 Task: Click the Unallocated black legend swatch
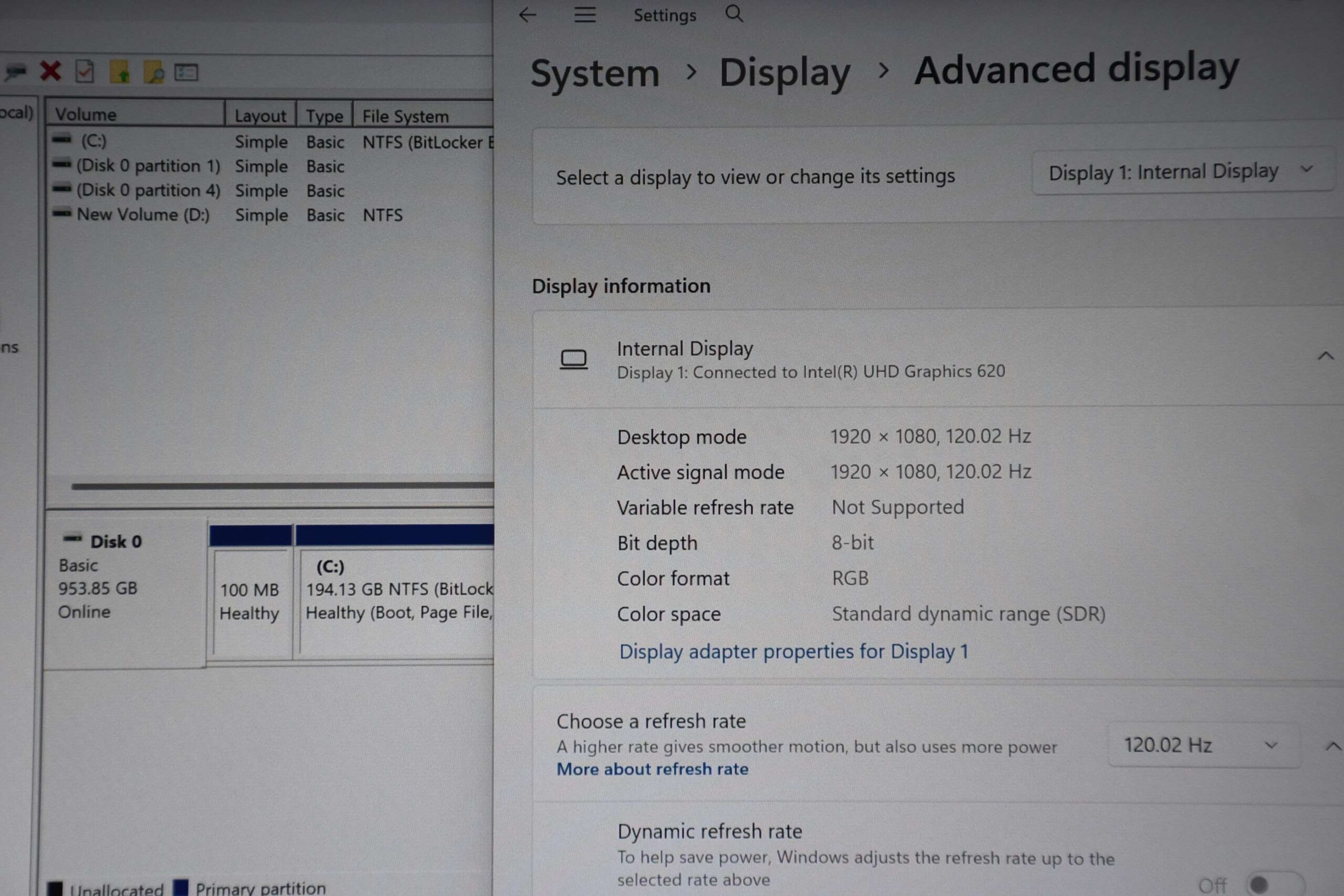[55, 889]
